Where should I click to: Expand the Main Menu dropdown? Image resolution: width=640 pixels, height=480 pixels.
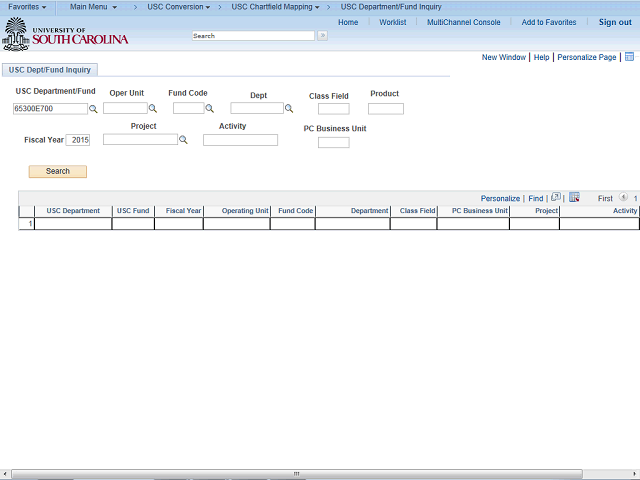93,7
